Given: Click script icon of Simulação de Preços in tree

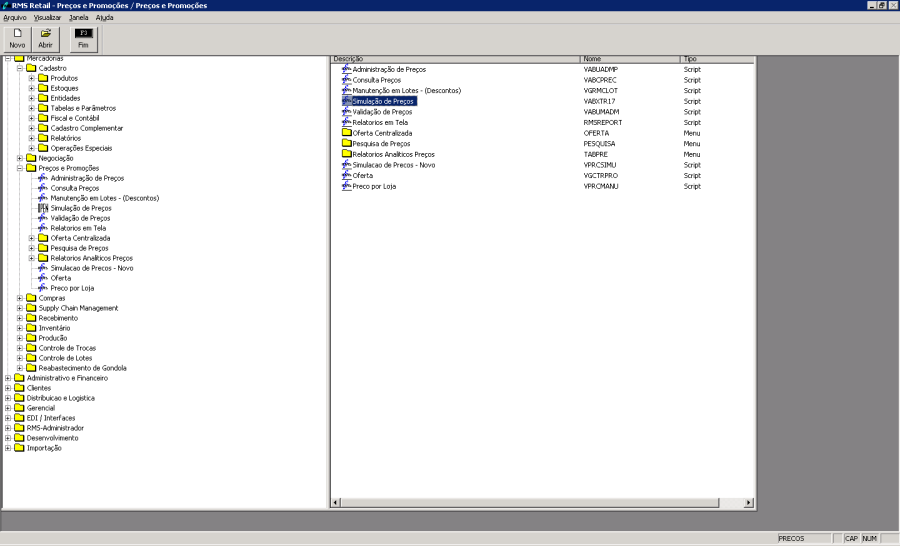Looking at the screenshot, I should tap(43, 208).
